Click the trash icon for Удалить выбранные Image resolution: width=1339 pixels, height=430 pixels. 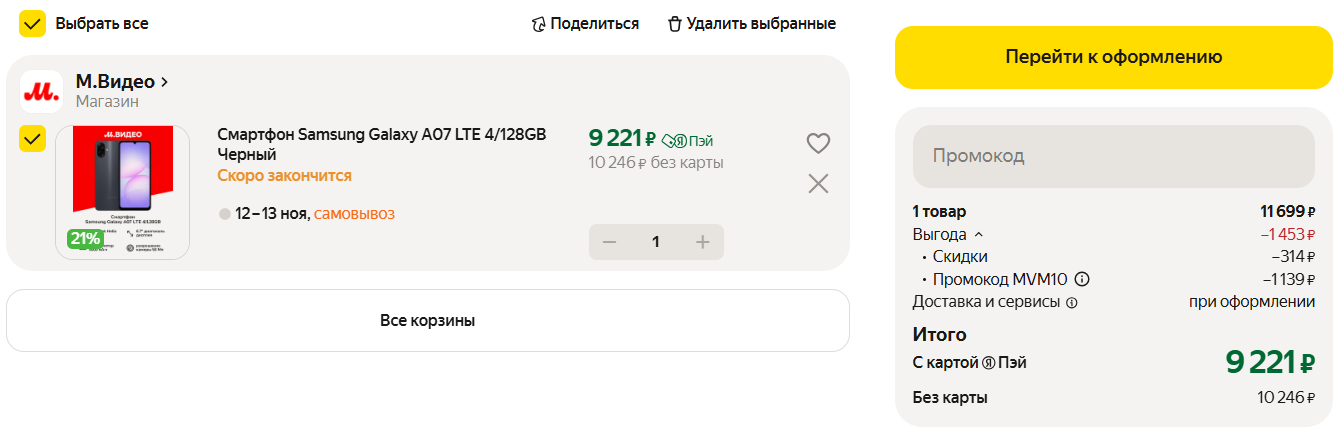tap(675, 24)
